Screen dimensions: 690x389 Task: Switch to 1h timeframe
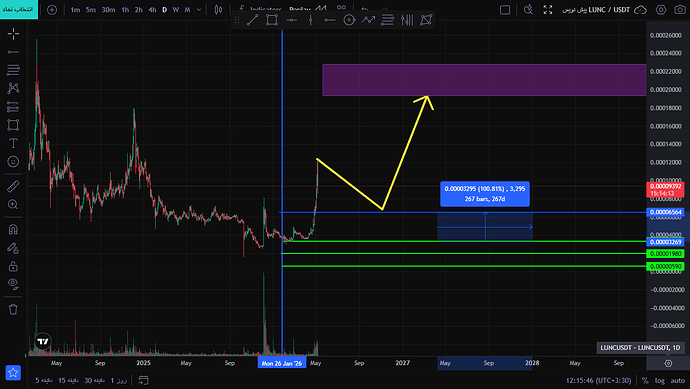tap(125, 10)
